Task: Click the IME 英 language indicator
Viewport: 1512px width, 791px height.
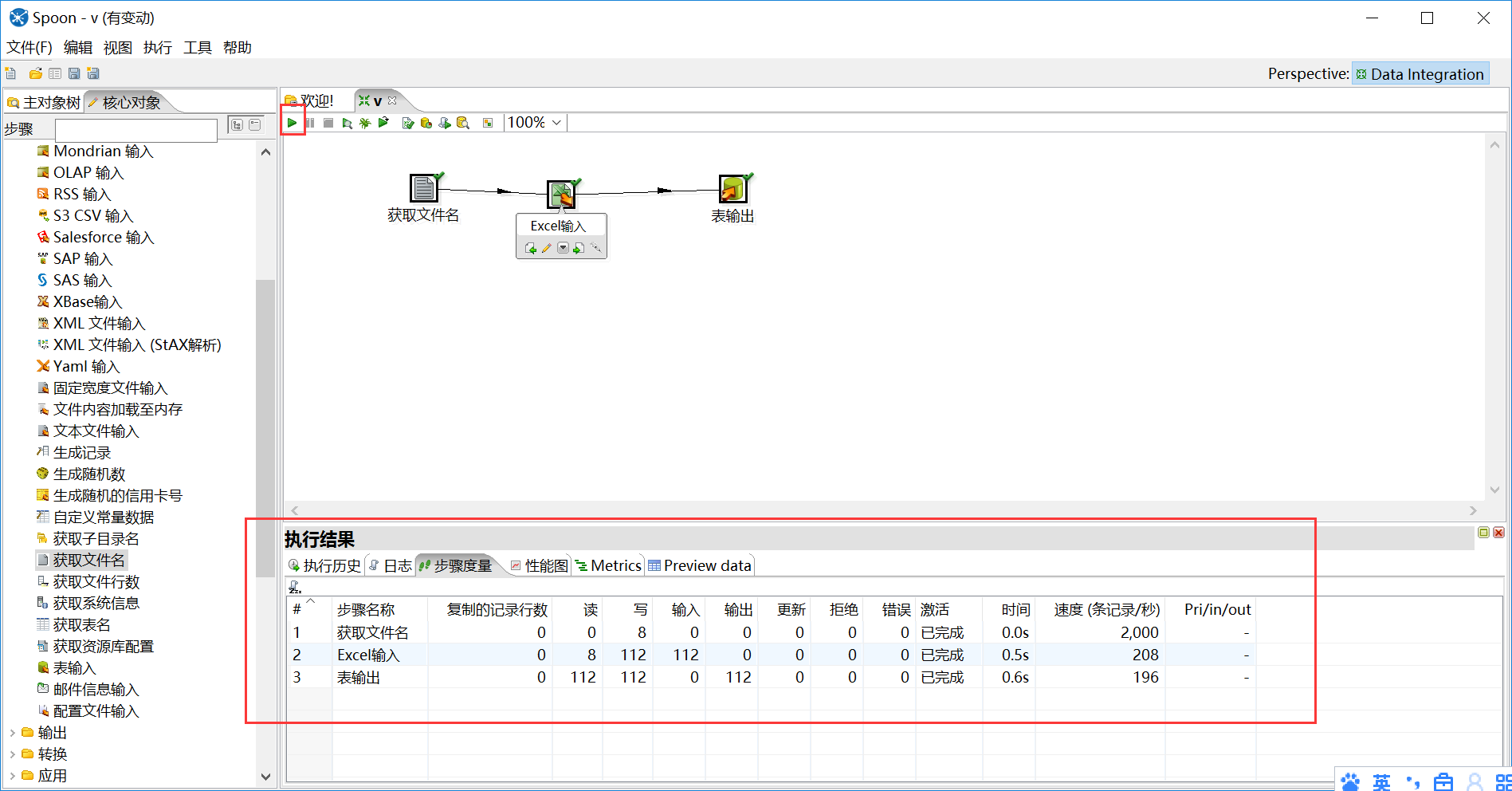Action: click(x=1382, y=782)
